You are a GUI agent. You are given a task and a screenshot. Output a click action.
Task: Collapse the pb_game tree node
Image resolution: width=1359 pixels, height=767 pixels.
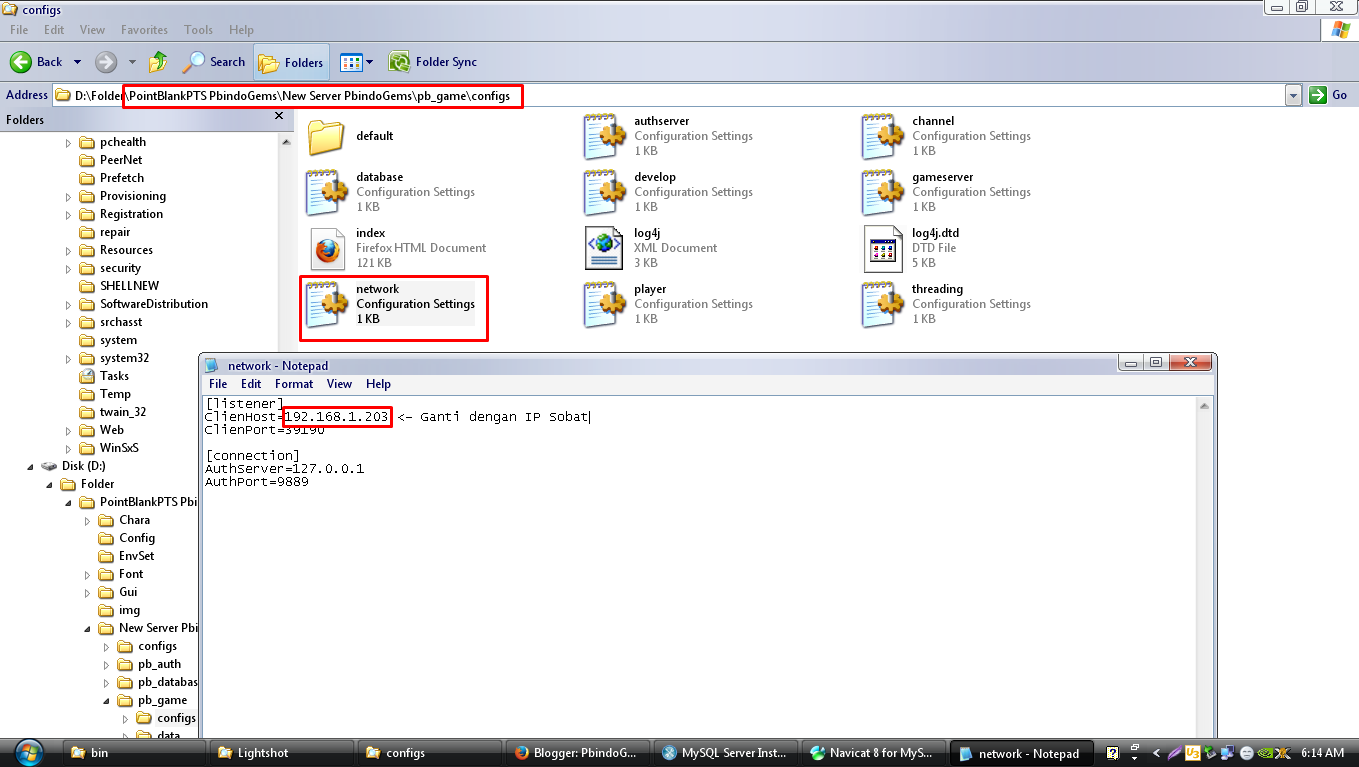click(x=107, y=700)
